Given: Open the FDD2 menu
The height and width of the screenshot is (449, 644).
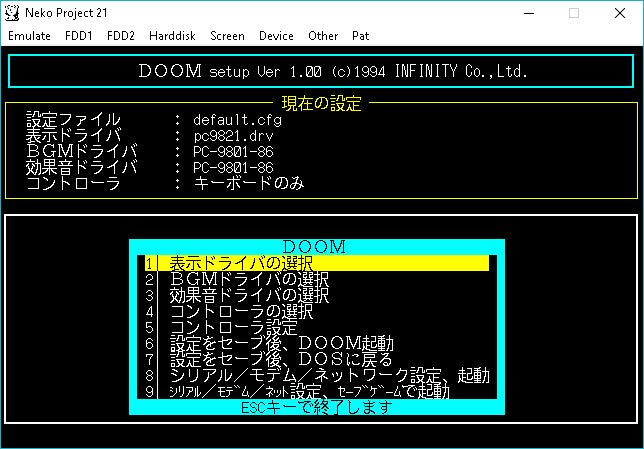Looking at the screenshot, I should tap(121, 36).
